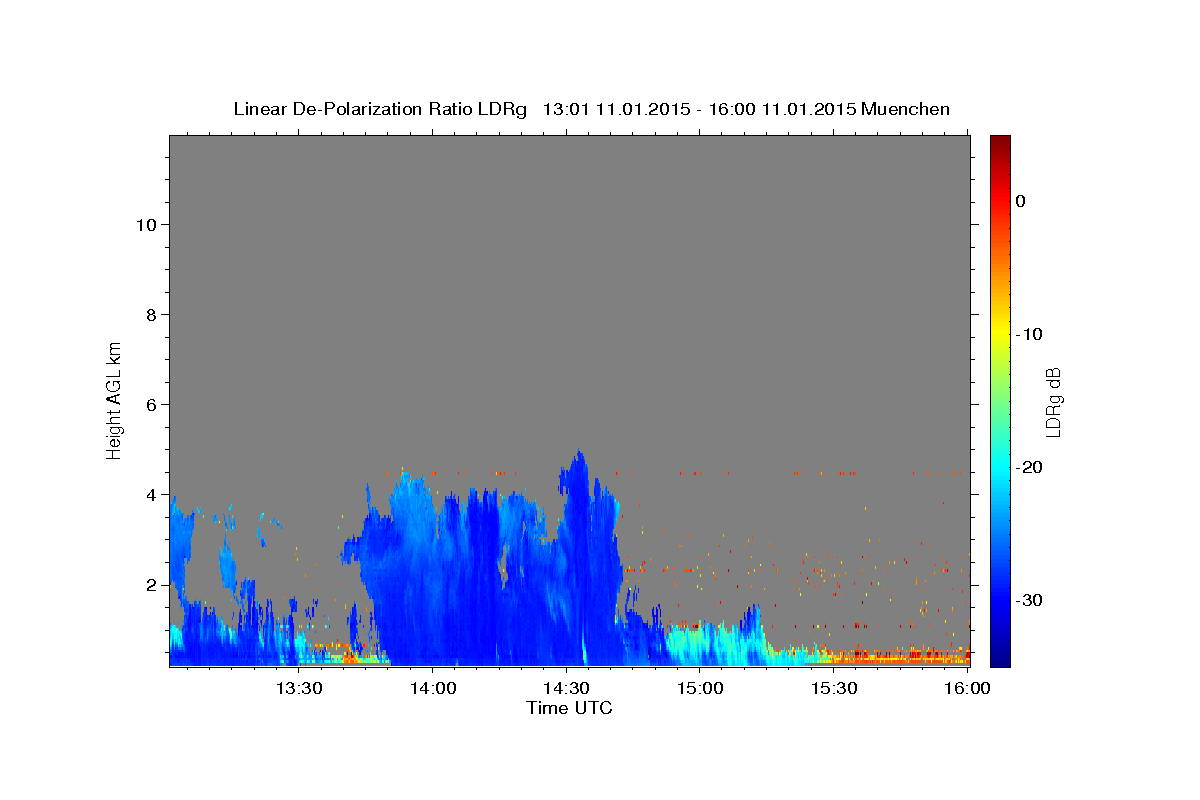
Task: Click the colorbar label '-10'
Action: coord(1029,334)
